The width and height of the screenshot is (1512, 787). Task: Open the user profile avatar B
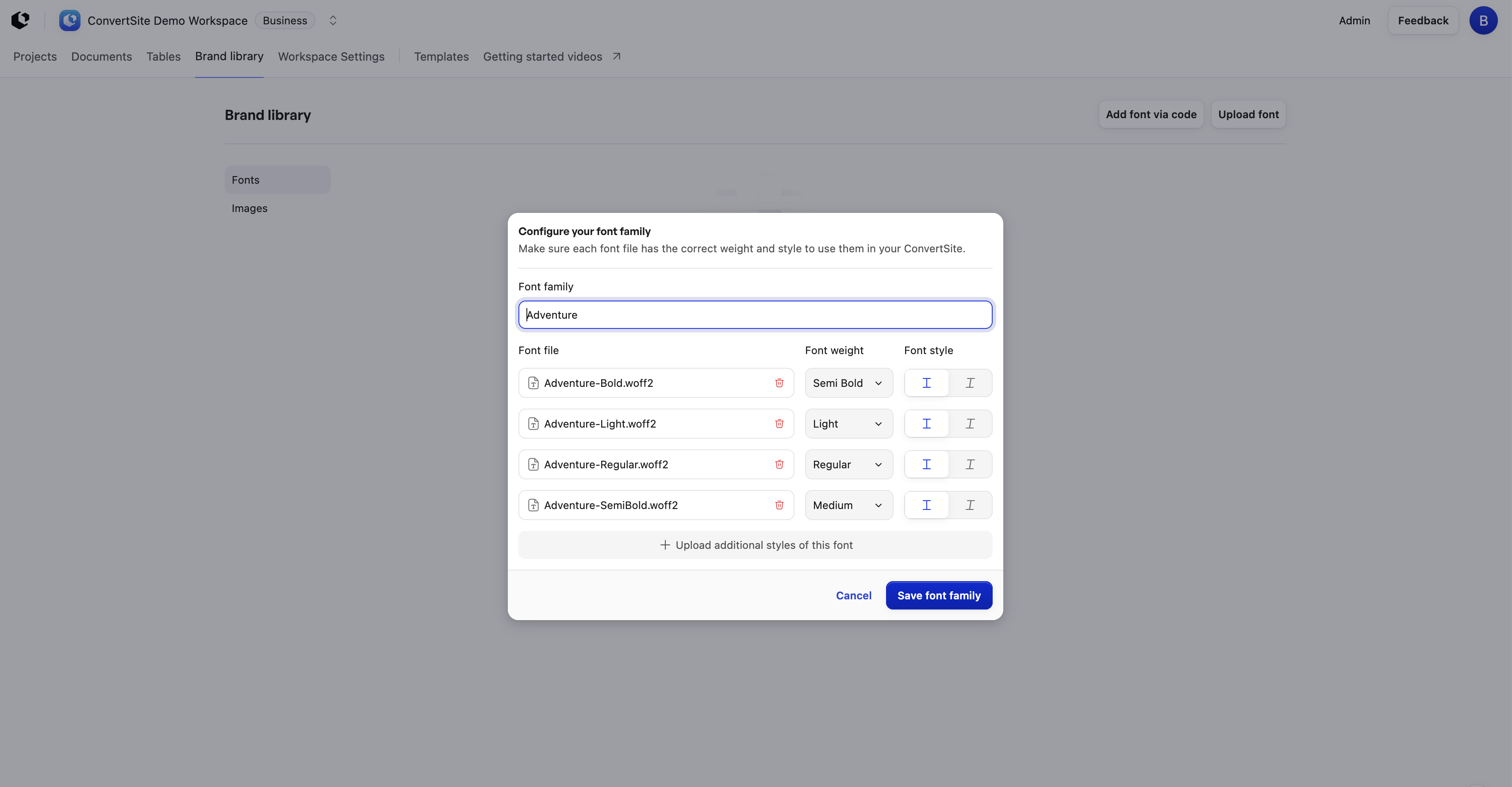coord(1483,20)
